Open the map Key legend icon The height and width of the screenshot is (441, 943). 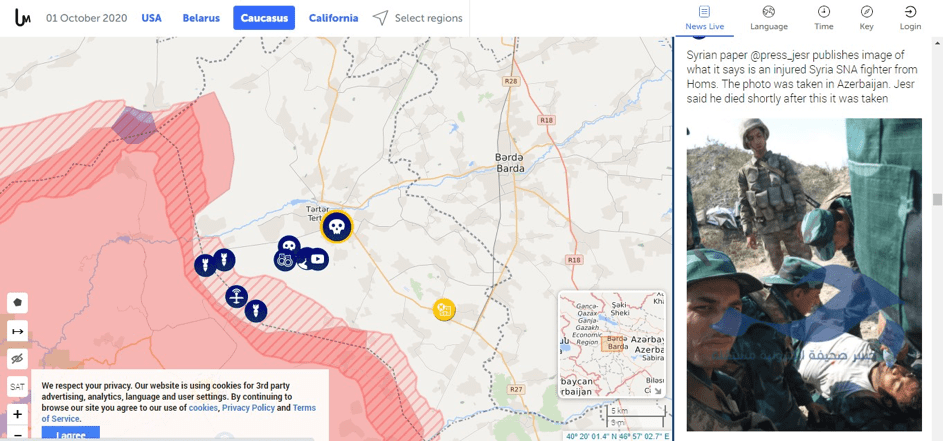point(867,11)
